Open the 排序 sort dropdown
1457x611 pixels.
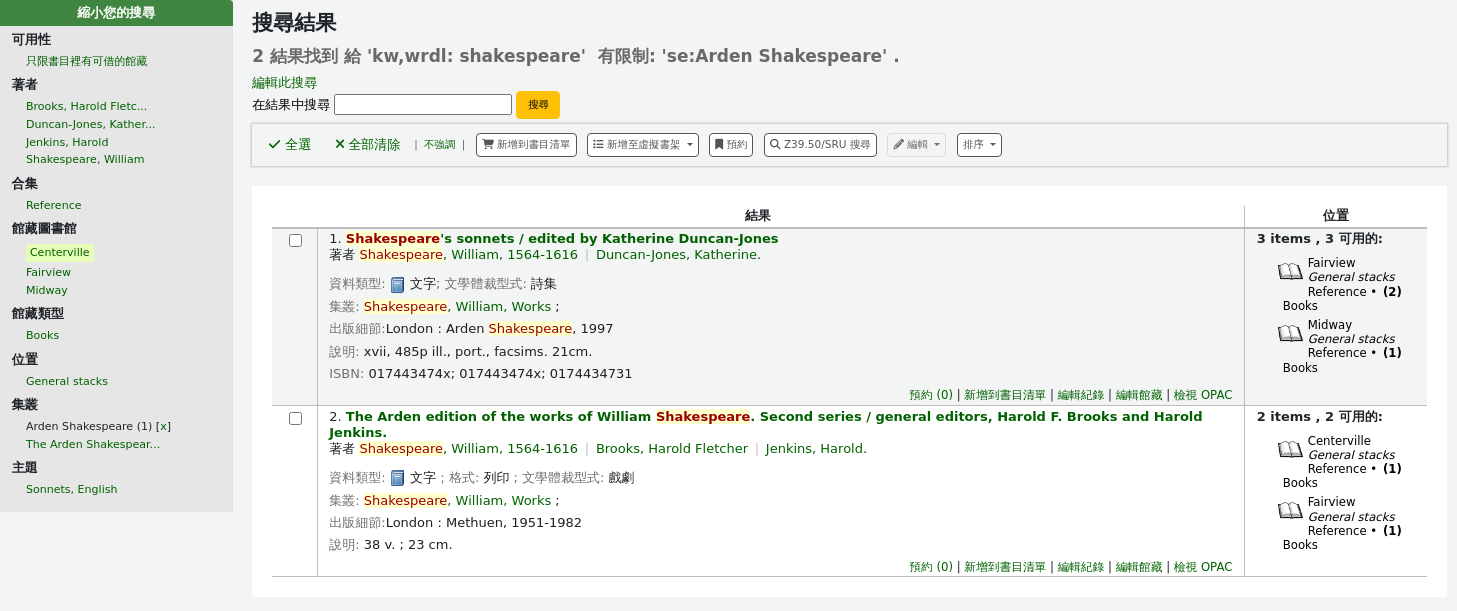[x=979, y=145]
